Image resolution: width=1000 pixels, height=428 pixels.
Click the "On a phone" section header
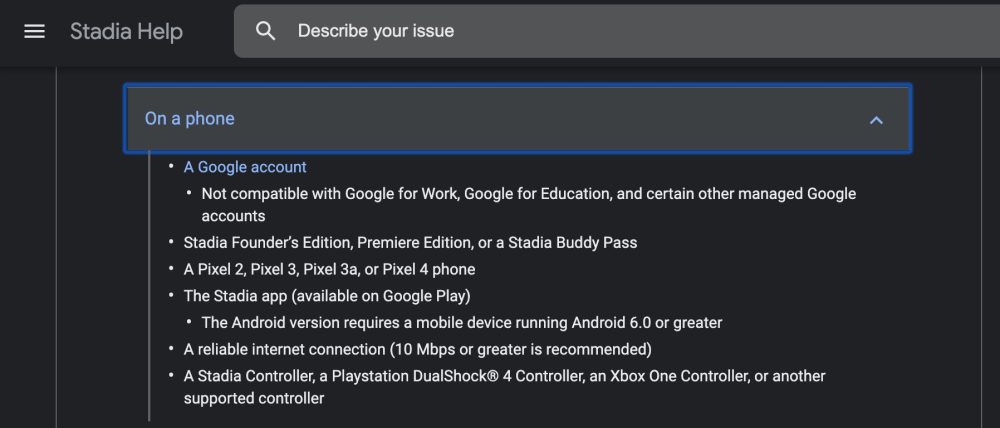(x=190, y=119)
